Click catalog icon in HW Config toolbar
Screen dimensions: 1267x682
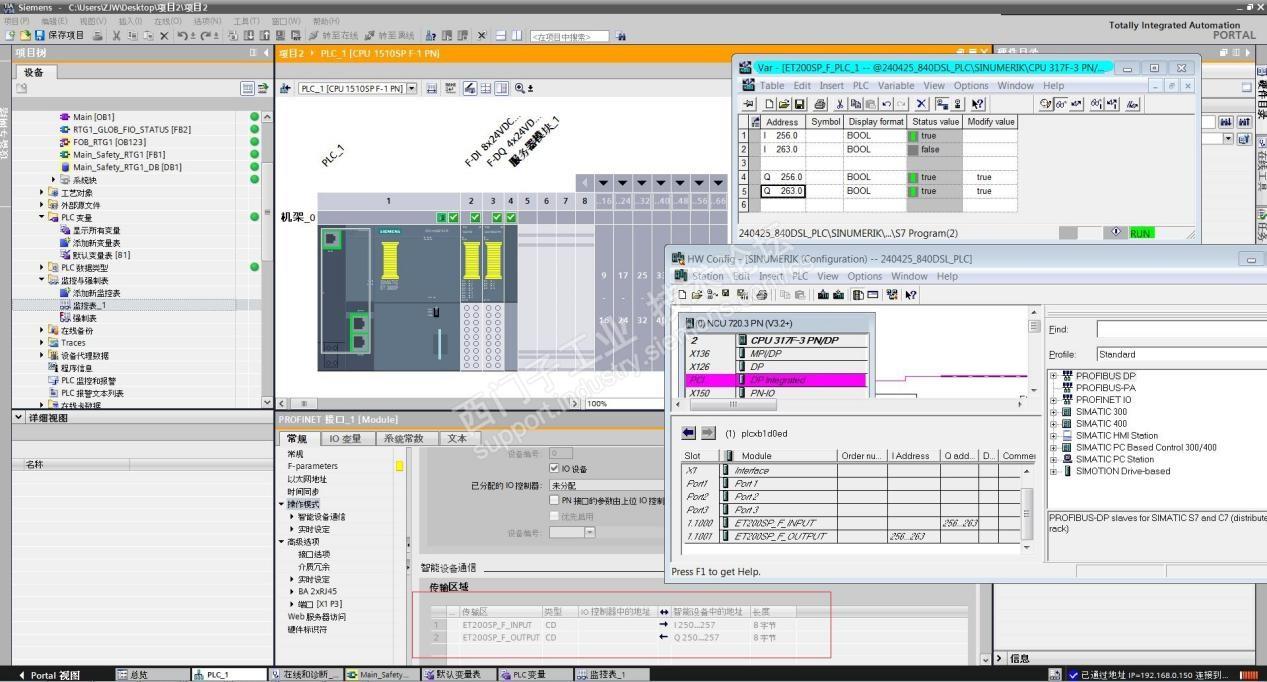[858, 295]
